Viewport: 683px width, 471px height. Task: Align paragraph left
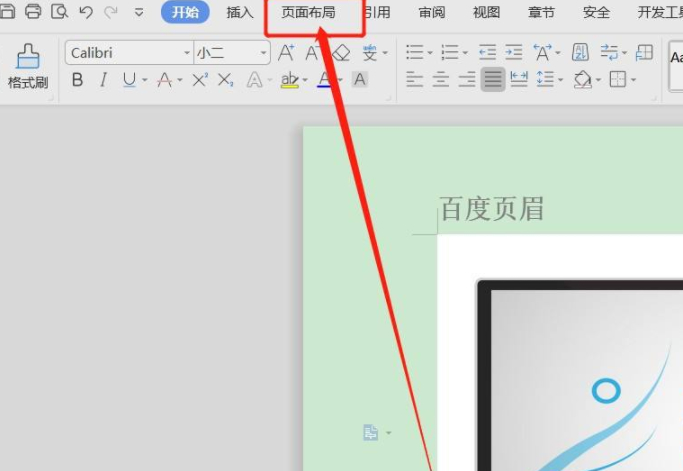coord(414,79)
